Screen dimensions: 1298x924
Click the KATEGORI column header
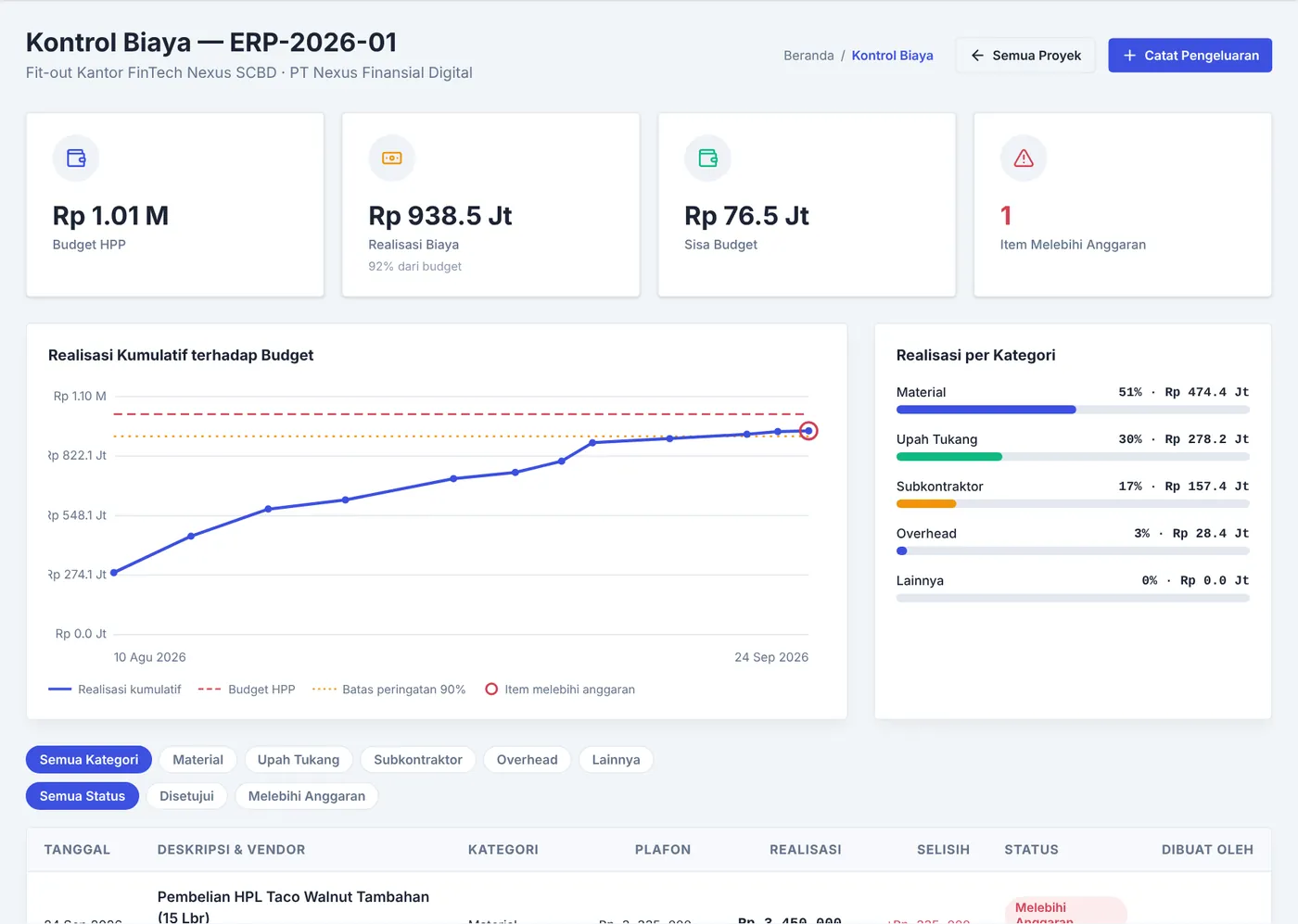pyautogui.click(x=503, y=850)
